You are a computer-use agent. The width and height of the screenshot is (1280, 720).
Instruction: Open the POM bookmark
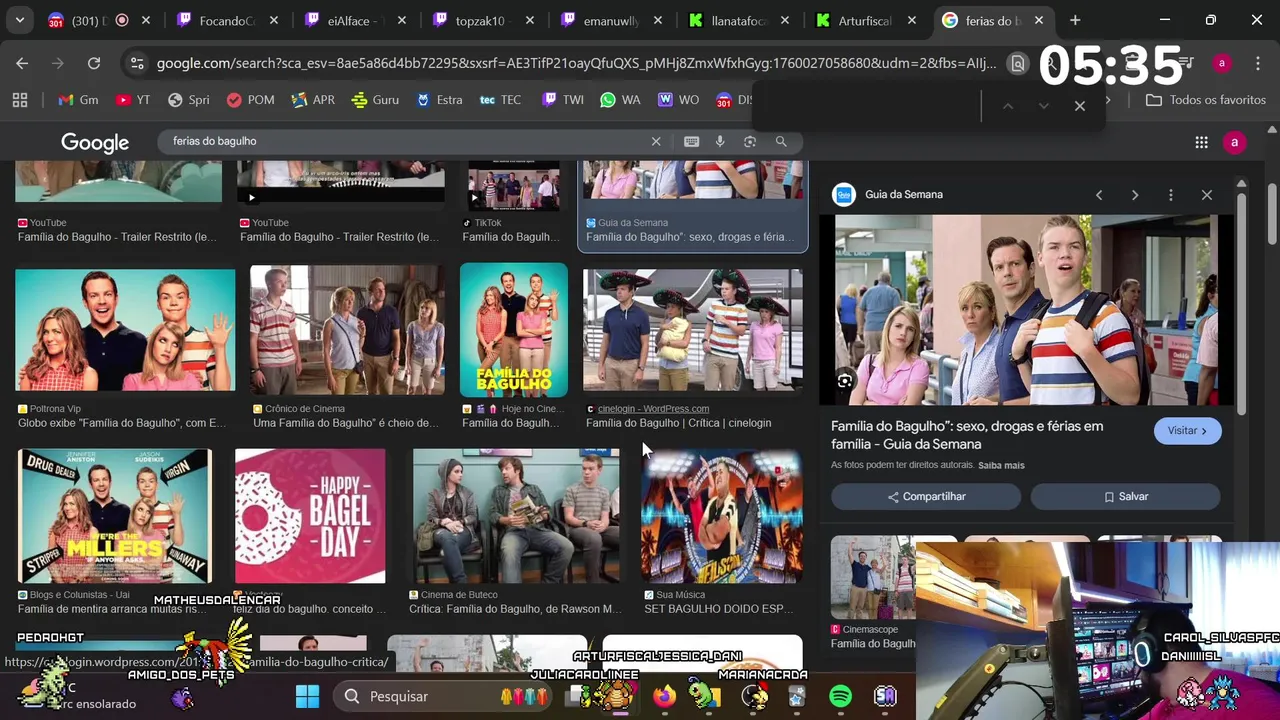[250, 100]
